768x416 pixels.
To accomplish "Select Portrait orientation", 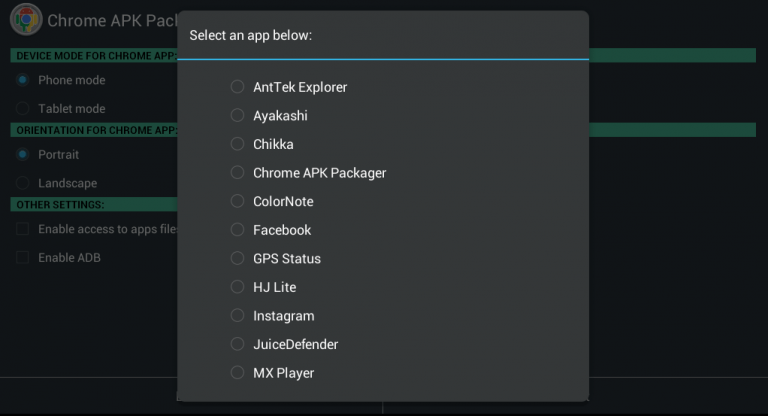I will pos(23,155).
